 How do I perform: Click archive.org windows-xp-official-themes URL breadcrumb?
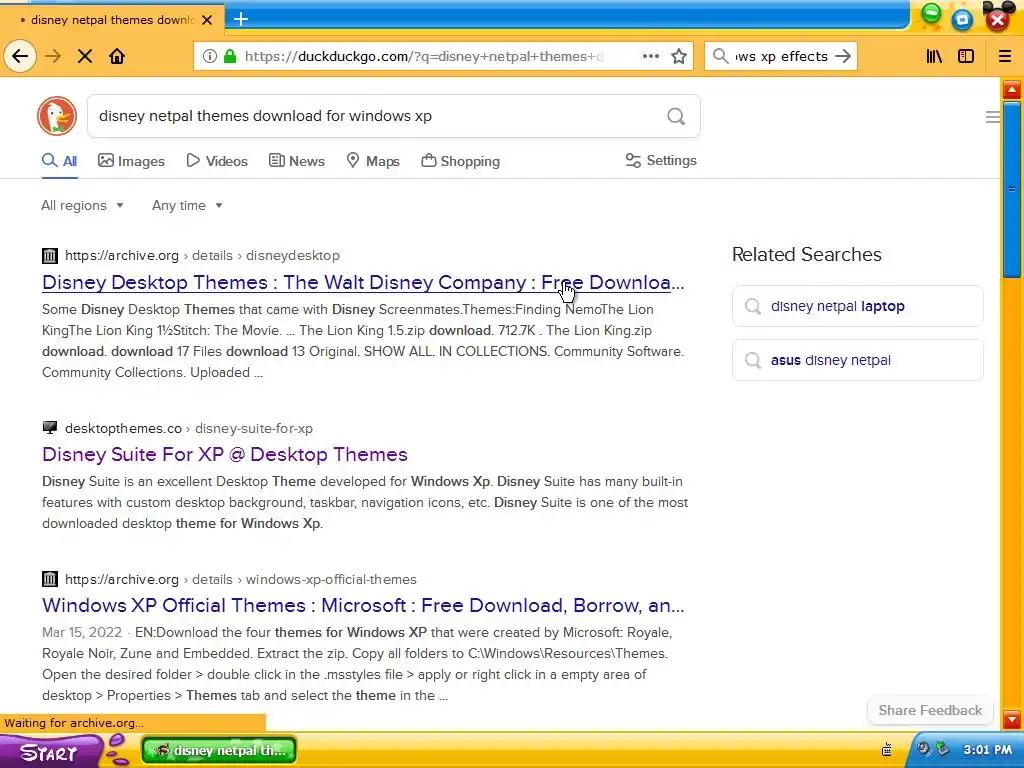[x=241, y=579]
